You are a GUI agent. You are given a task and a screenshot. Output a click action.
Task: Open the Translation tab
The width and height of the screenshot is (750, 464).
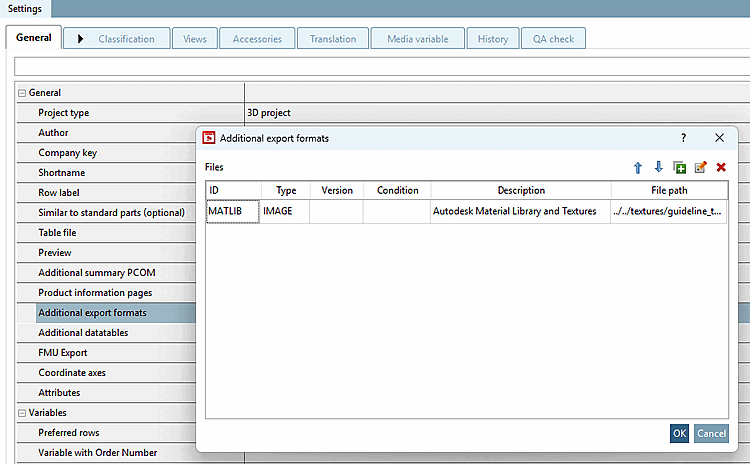[x=333, y=39]
